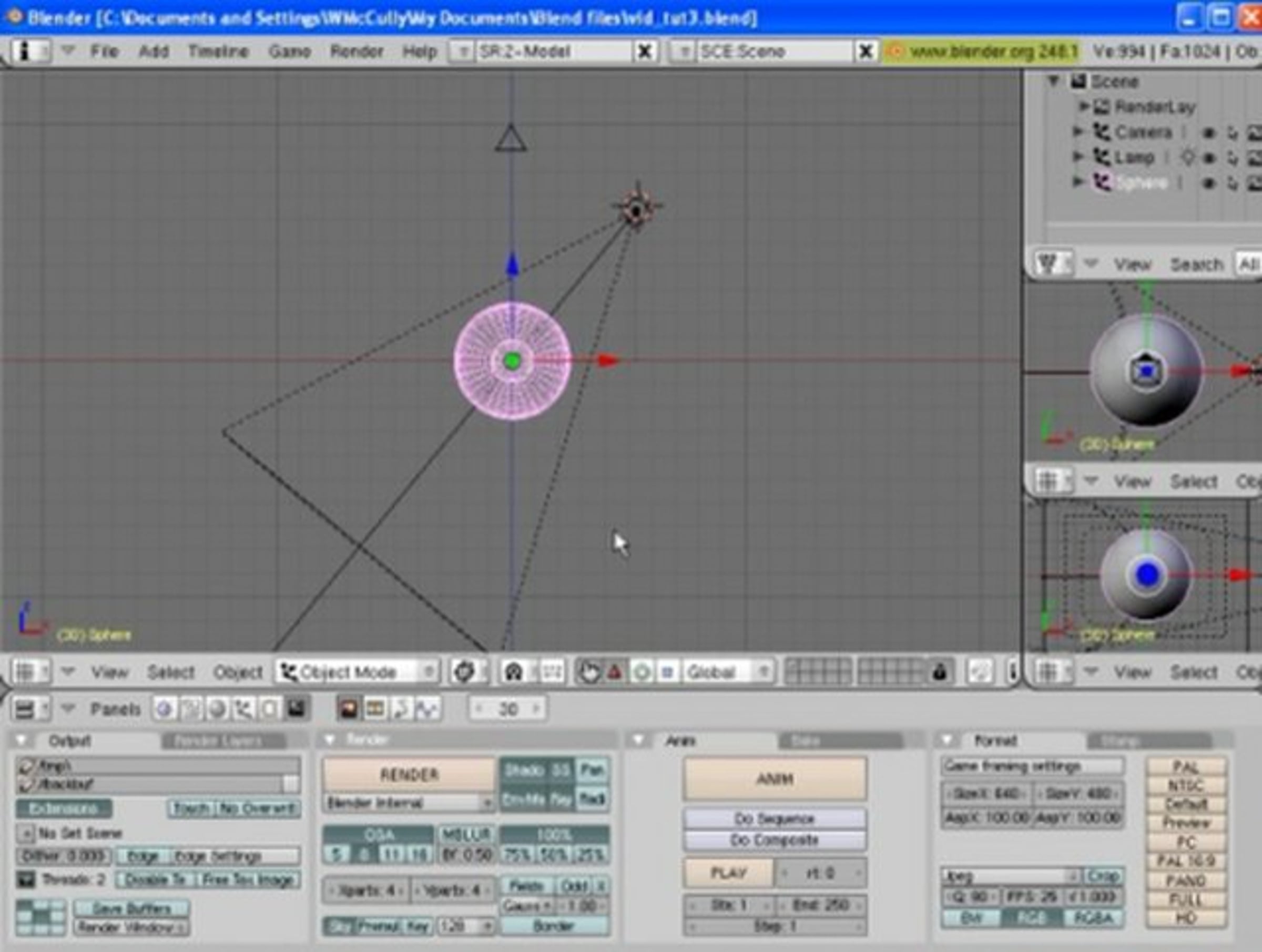Open the www.blender.org link

coord(981,52)
